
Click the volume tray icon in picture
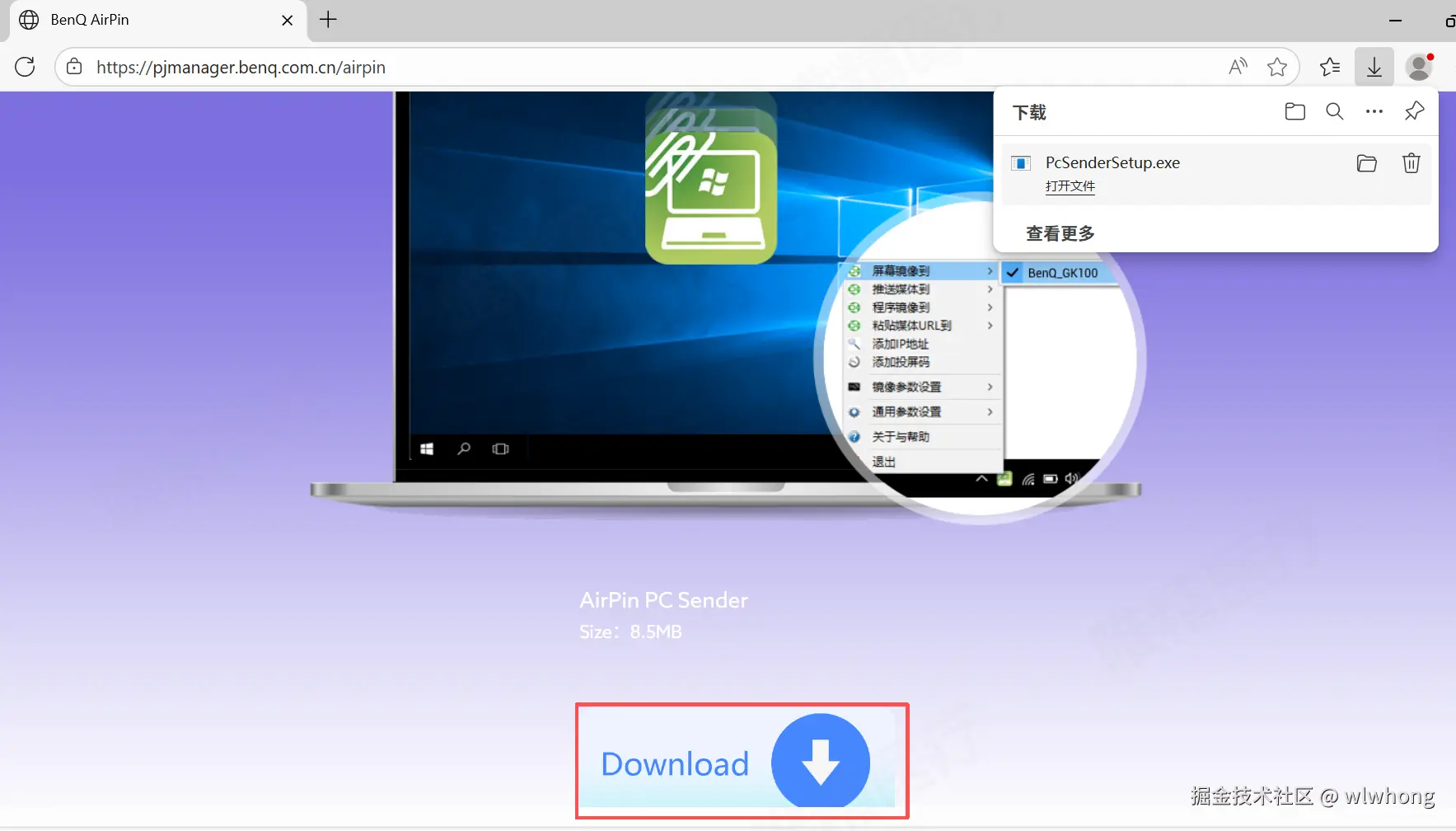click(1071, 478)
